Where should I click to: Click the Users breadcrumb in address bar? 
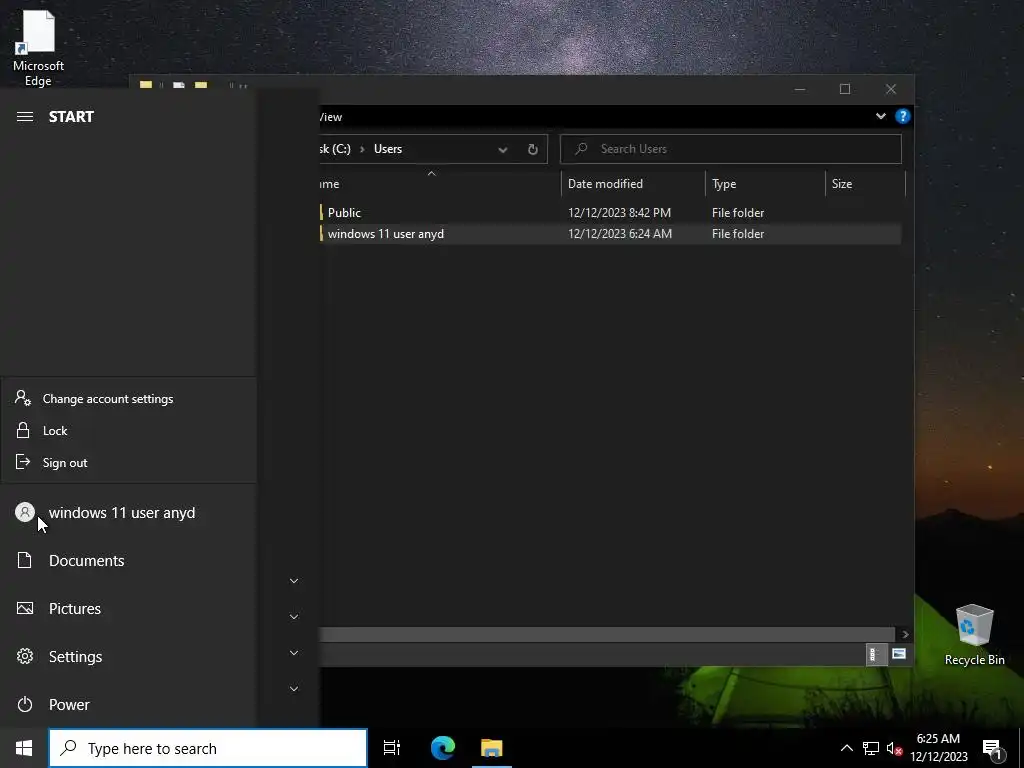[x=388, y=149]
